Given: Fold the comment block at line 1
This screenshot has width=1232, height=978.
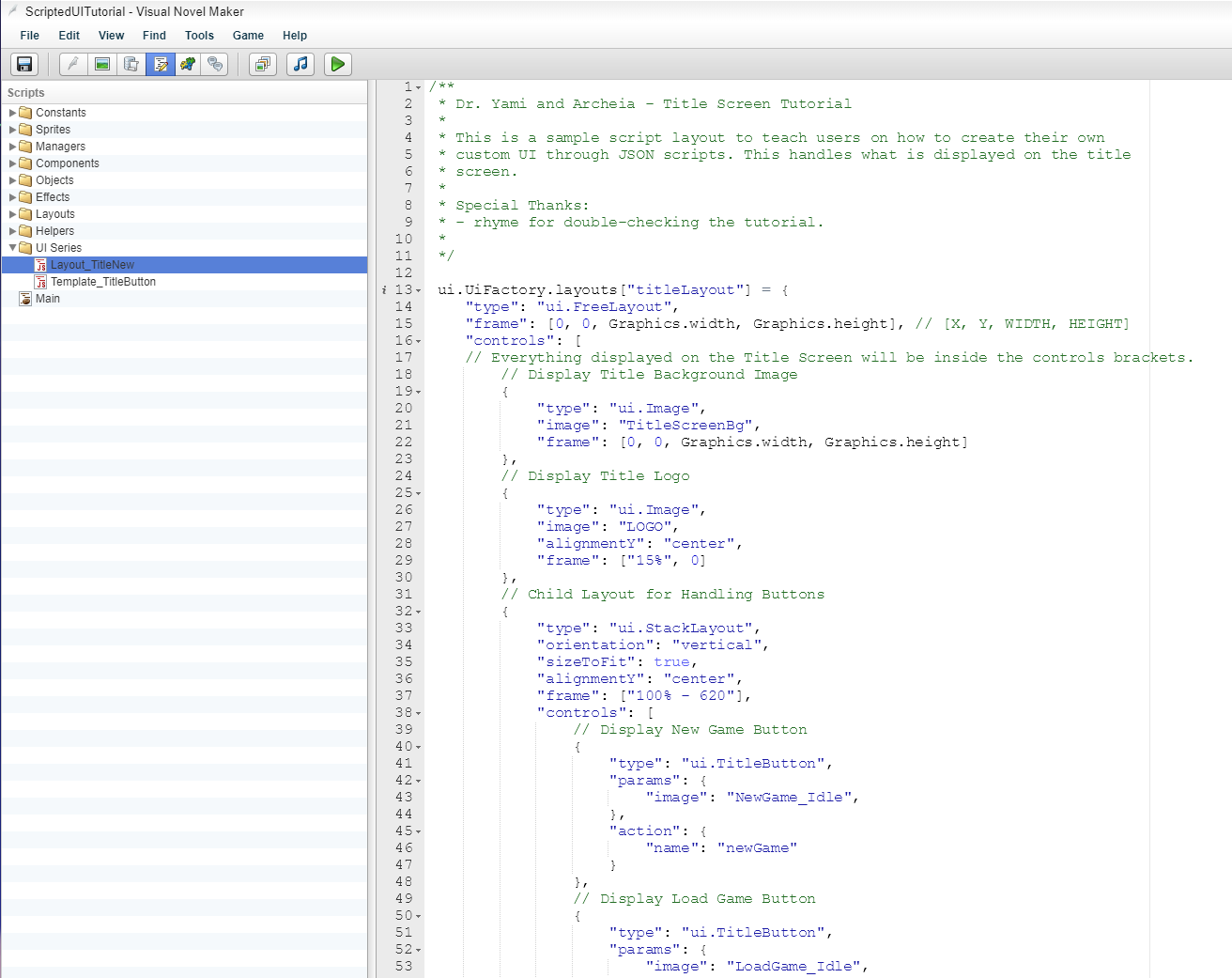Looking at the screenshot, I should click(419, 87).
